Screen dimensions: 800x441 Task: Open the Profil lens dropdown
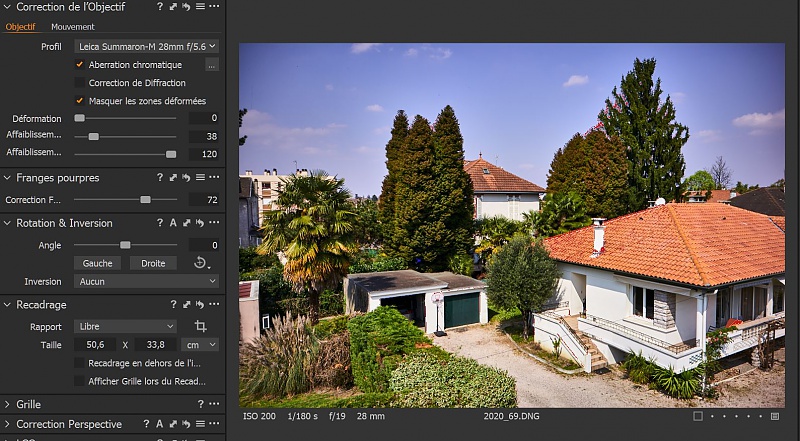146,46
